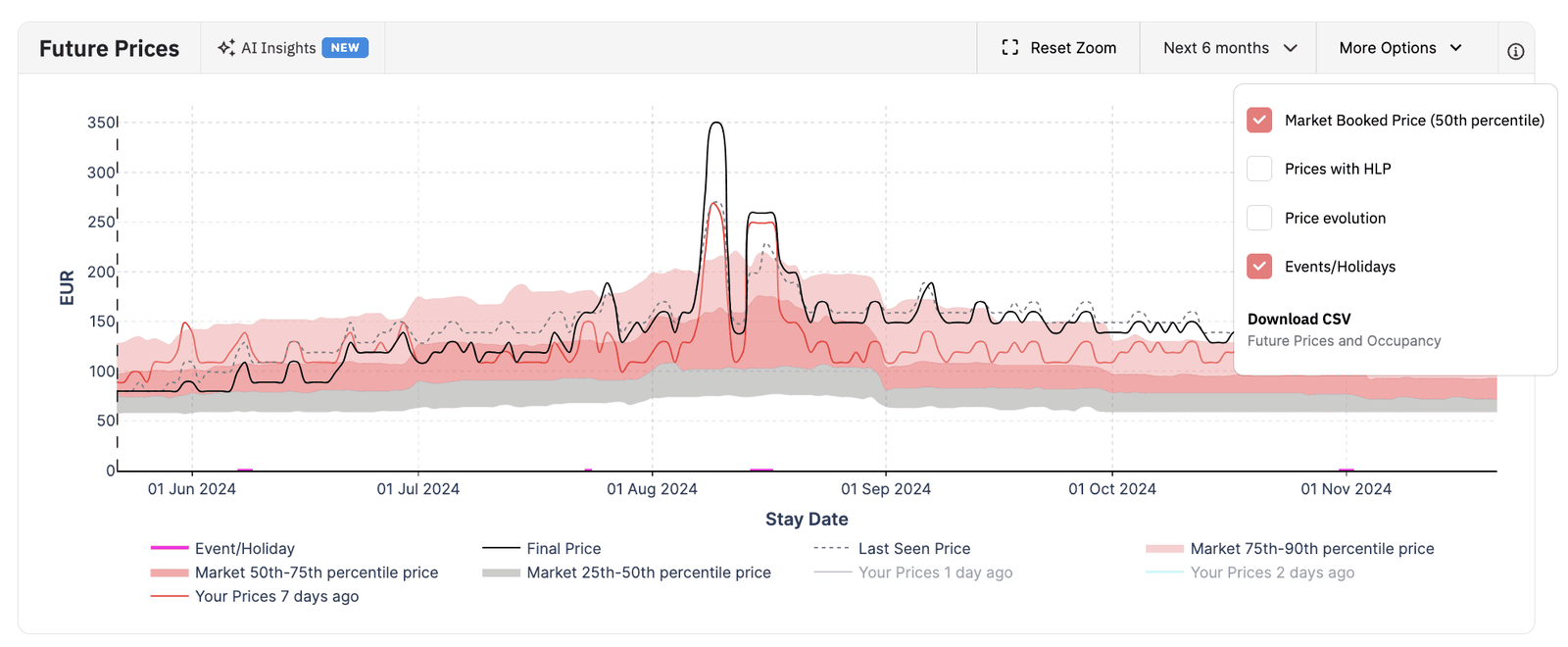The image size is (1568, 647).
Task: Click the Reset Zoom button
Action: 1058,48
